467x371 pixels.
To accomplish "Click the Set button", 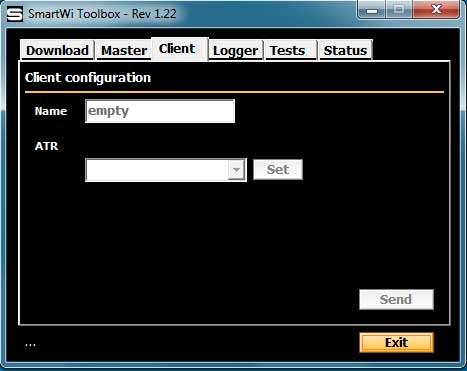I will [x=278, y=170].
